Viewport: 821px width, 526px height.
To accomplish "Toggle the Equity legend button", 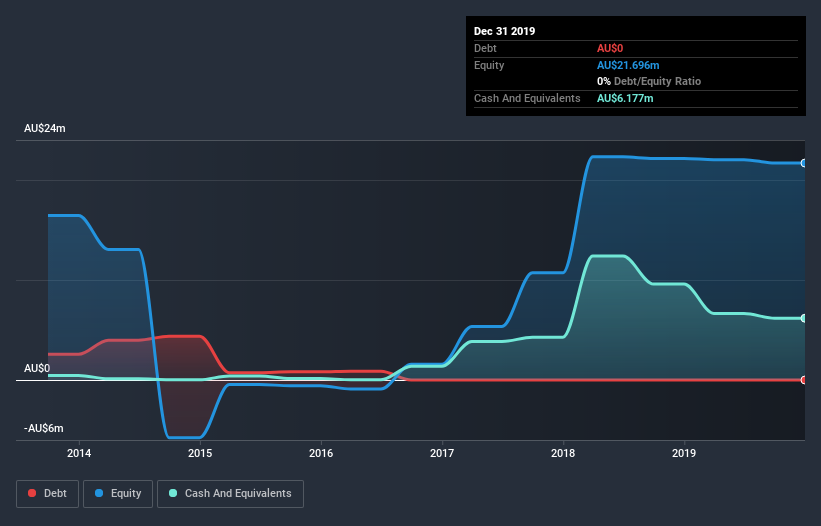I will click(118, 494).
